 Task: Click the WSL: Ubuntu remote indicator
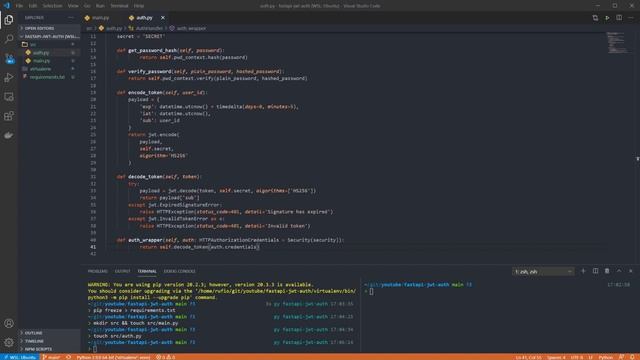click(19, 357)
